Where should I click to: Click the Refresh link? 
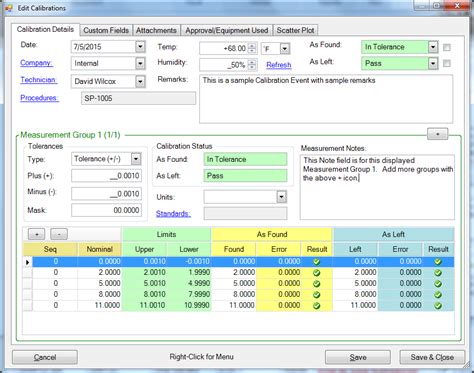(x=279, y=65)
